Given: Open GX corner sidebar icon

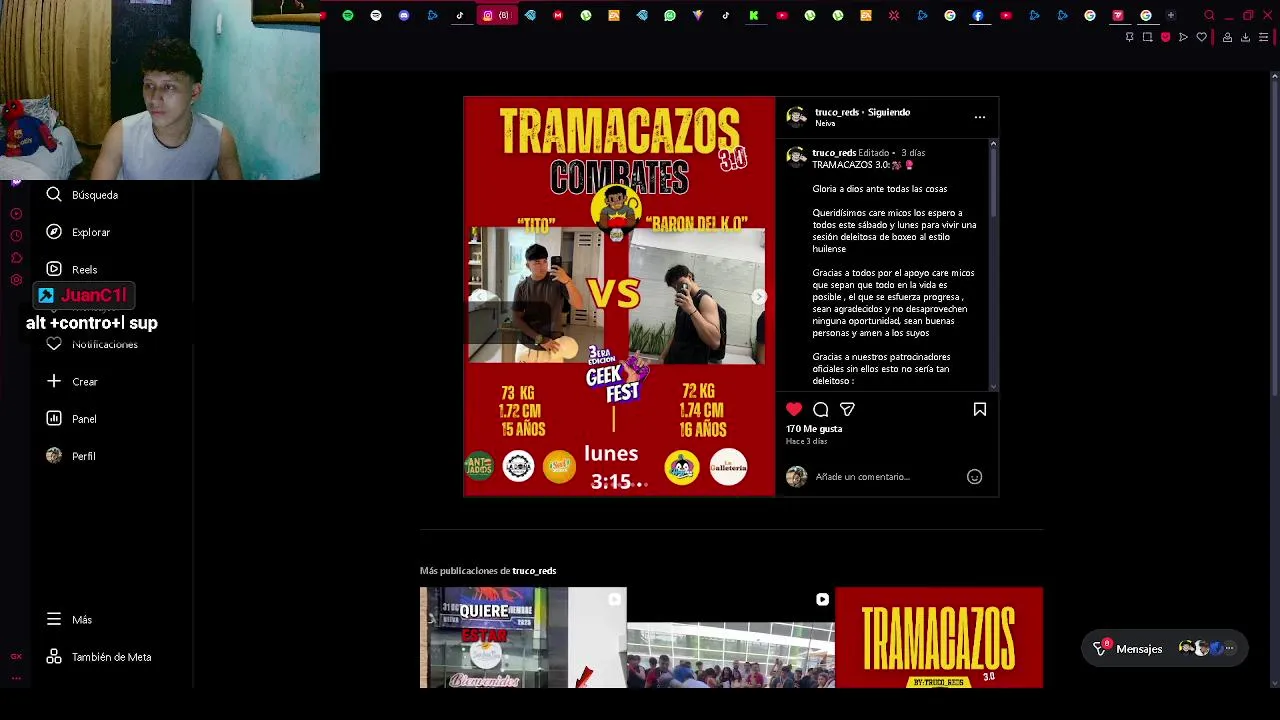Looking at the screenshot, I should tap(16, 657).
